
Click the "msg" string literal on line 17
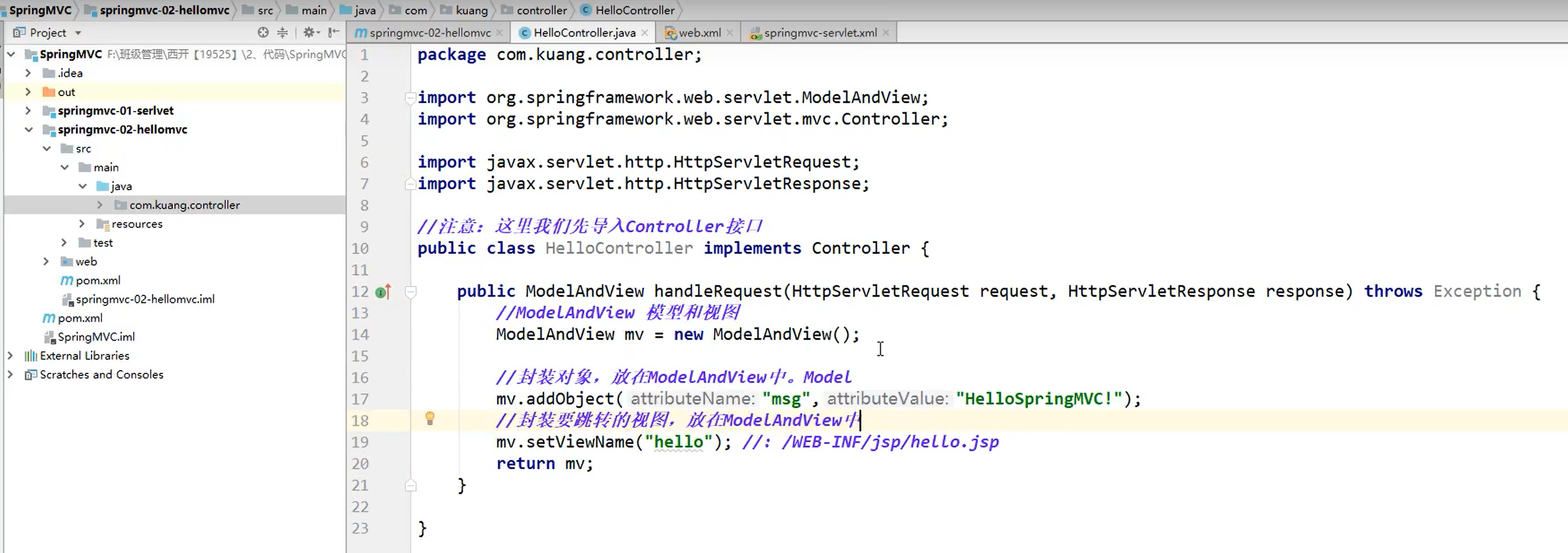pyautogui.click(x=785, y=399)
